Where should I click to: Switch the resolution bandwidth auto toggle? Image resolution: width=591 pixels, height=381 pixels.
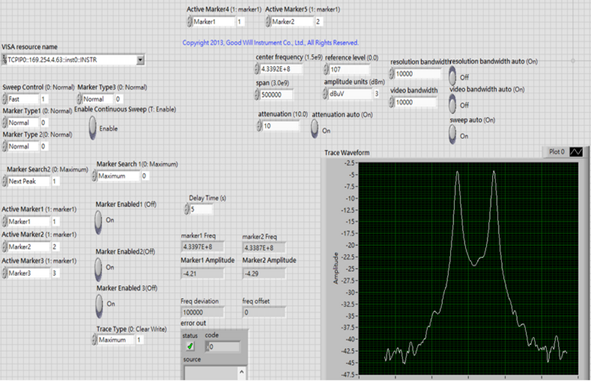tap(453, 76)
